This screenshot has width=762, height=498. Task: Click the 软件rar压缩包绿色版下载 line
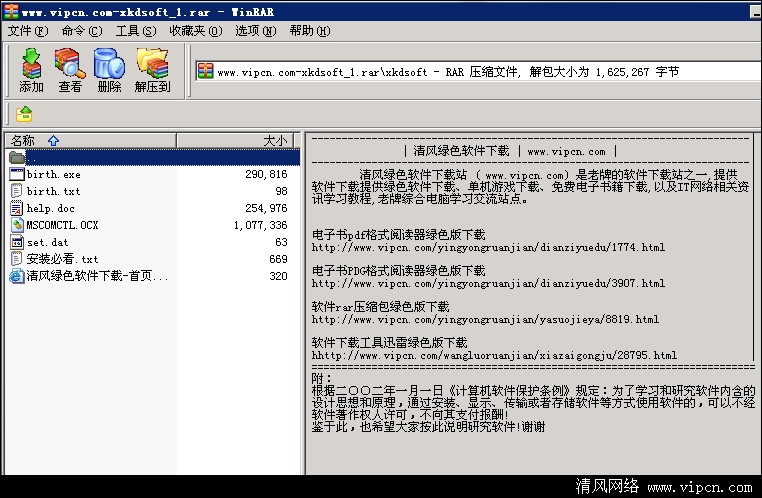[x=381, y=307]
